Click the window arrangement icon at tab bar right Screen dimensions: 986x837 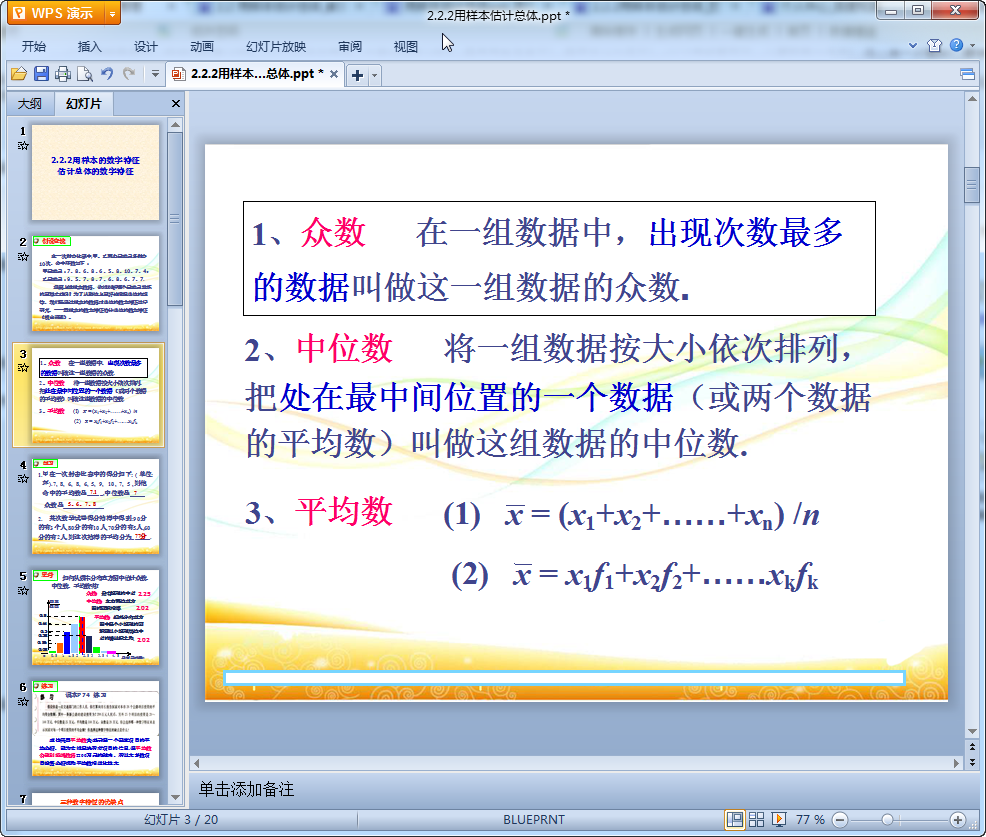(x=967, y=75)
